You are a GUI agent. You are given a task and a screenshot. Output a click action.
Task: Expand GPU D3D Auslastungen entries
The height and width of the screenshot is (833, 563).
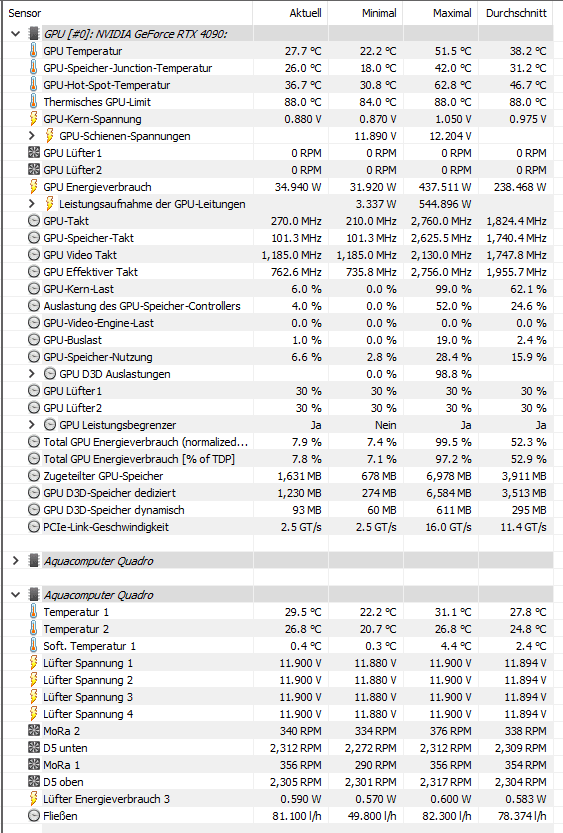(x=32, y=374)
